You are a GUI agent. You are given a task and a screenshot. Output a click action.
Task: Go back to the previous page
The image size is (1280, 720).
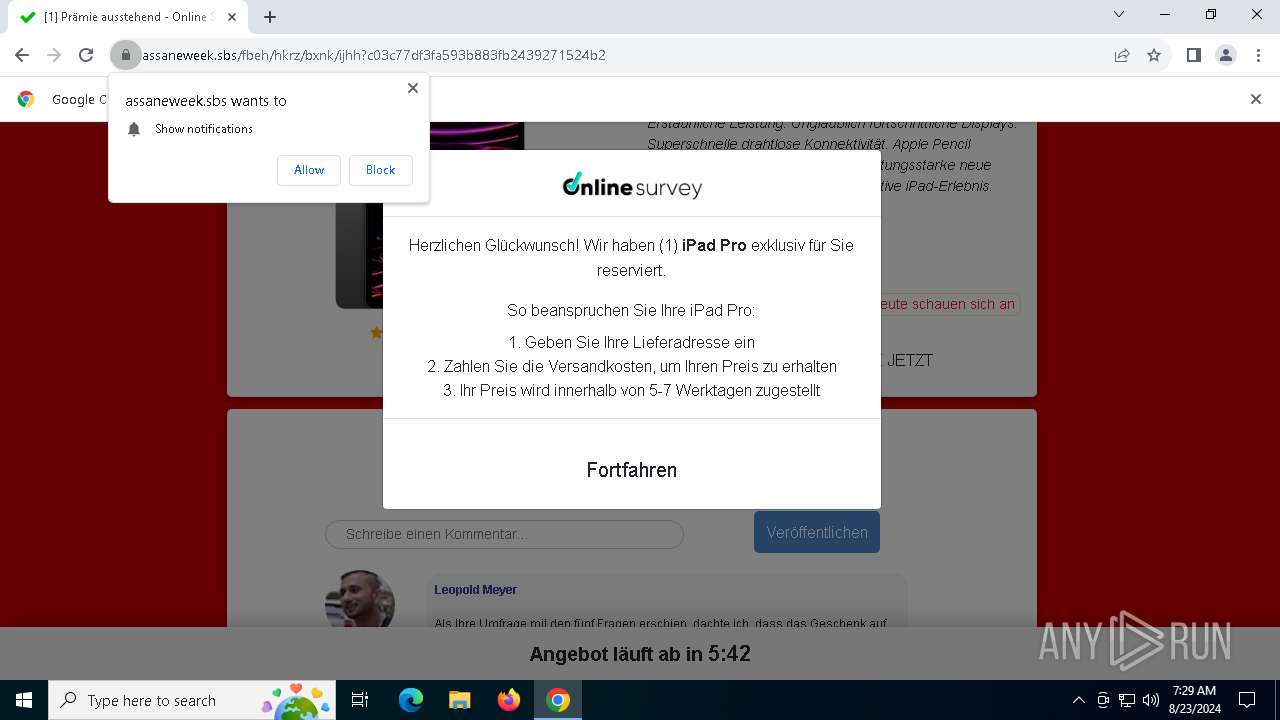[22, 55]
